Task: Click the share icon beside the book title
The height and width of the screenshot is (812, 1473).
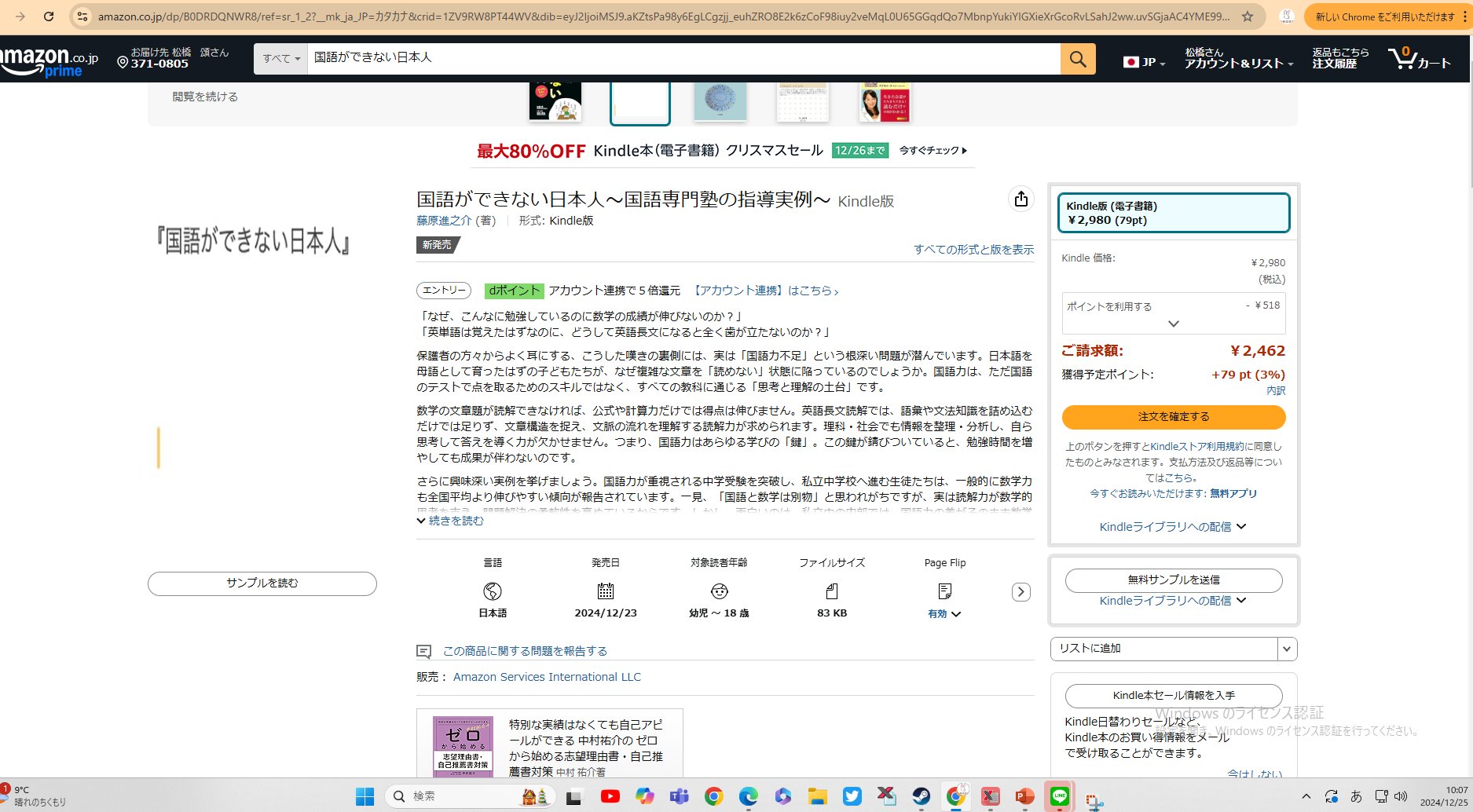Action: [1020, 199]
